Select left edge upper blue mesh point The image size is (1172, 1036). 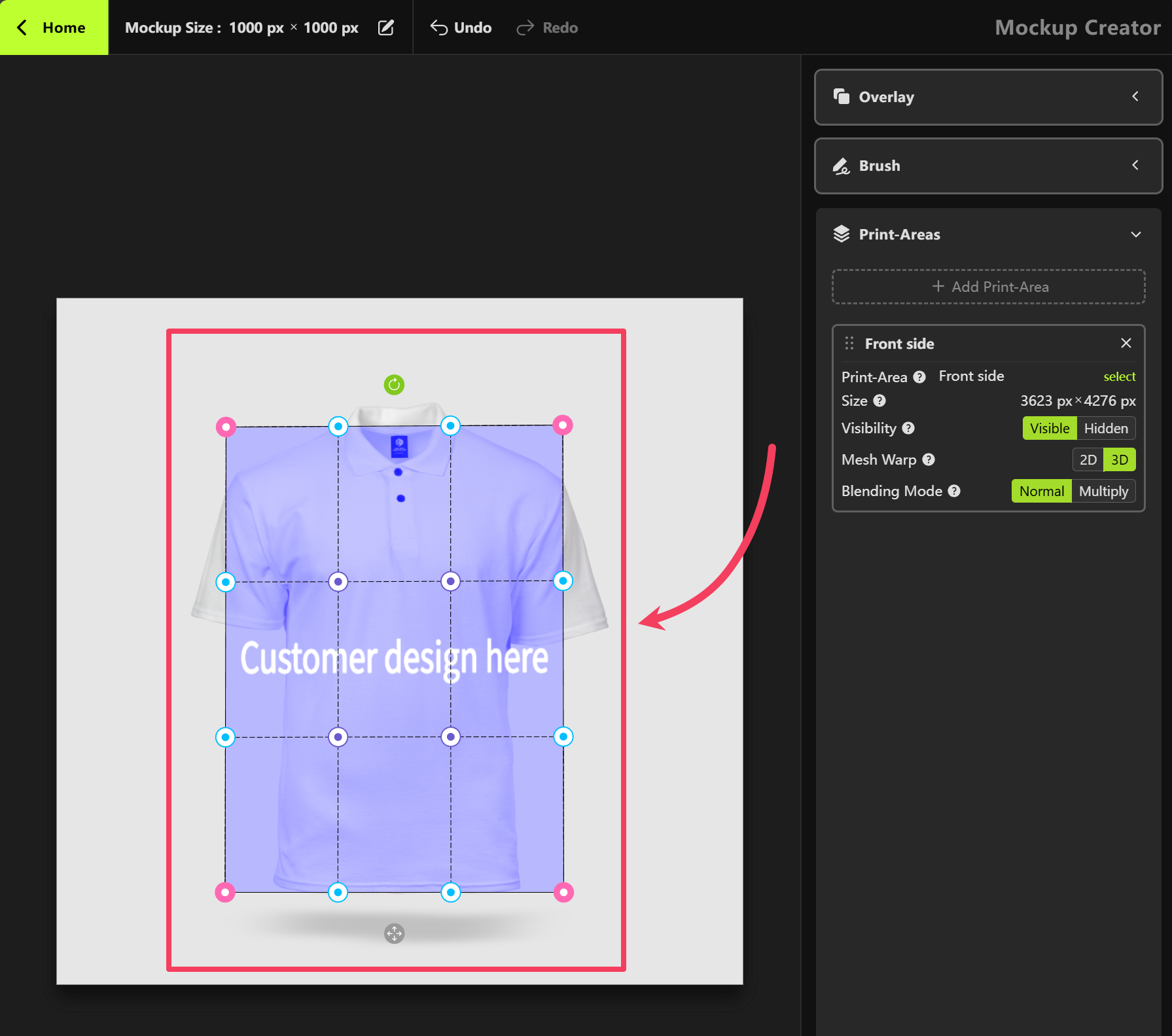point(226,582)
